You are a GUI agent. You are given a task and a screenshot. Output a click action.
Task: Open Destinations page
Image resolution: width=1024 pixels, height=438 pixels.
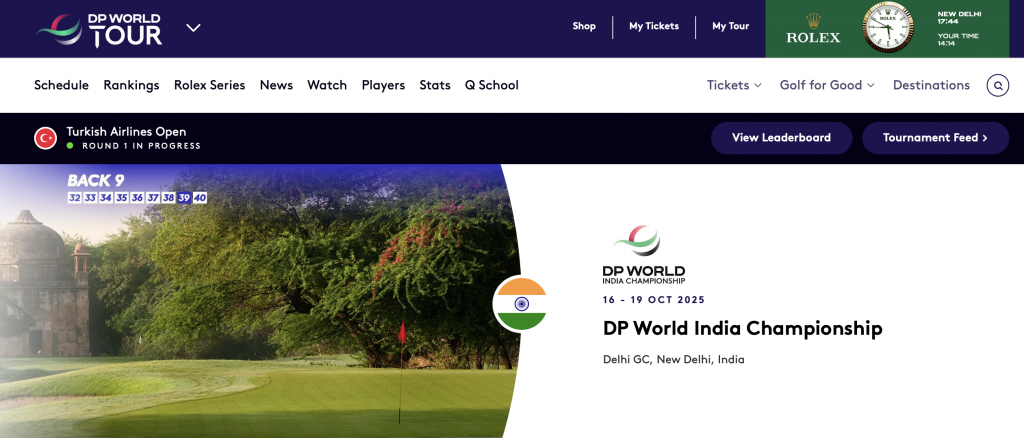(931, 85)
